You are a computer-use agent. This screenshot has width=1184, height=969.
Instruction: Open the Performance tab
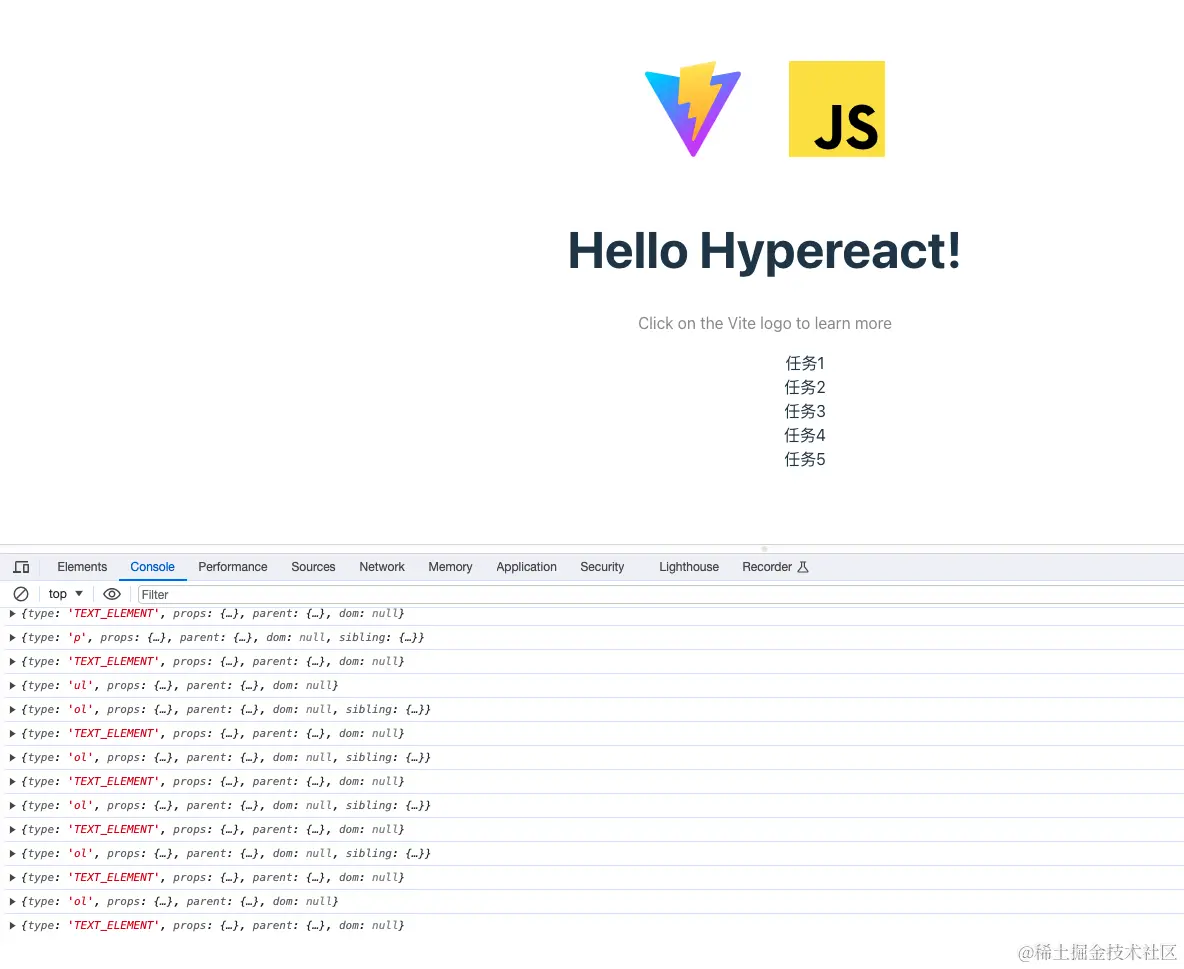233,566
